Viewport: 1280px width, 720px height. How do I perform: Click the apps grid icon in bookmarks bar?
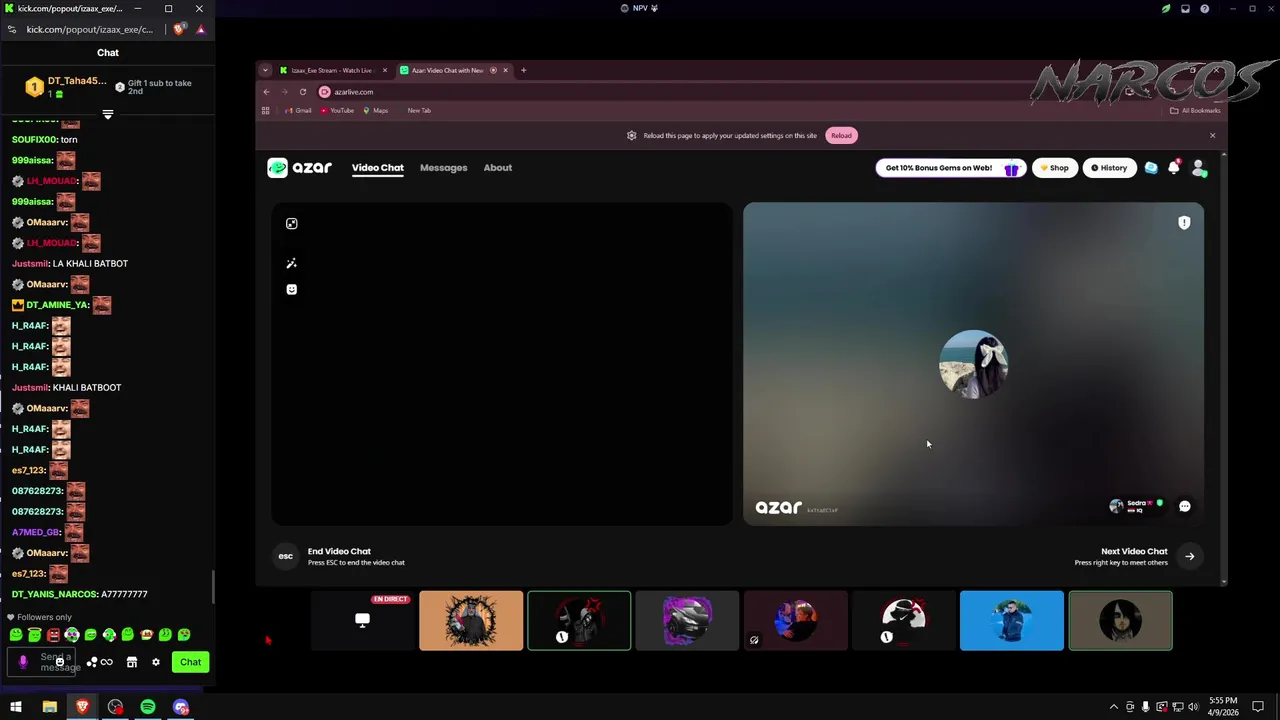pos(266,111)
